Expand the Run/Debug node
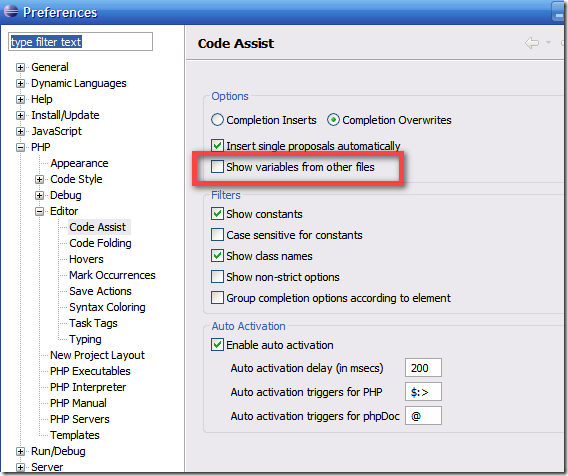Image resolution: width=568 pixels, height=476 pixels. pyautogui.click(x=20, y=451)
